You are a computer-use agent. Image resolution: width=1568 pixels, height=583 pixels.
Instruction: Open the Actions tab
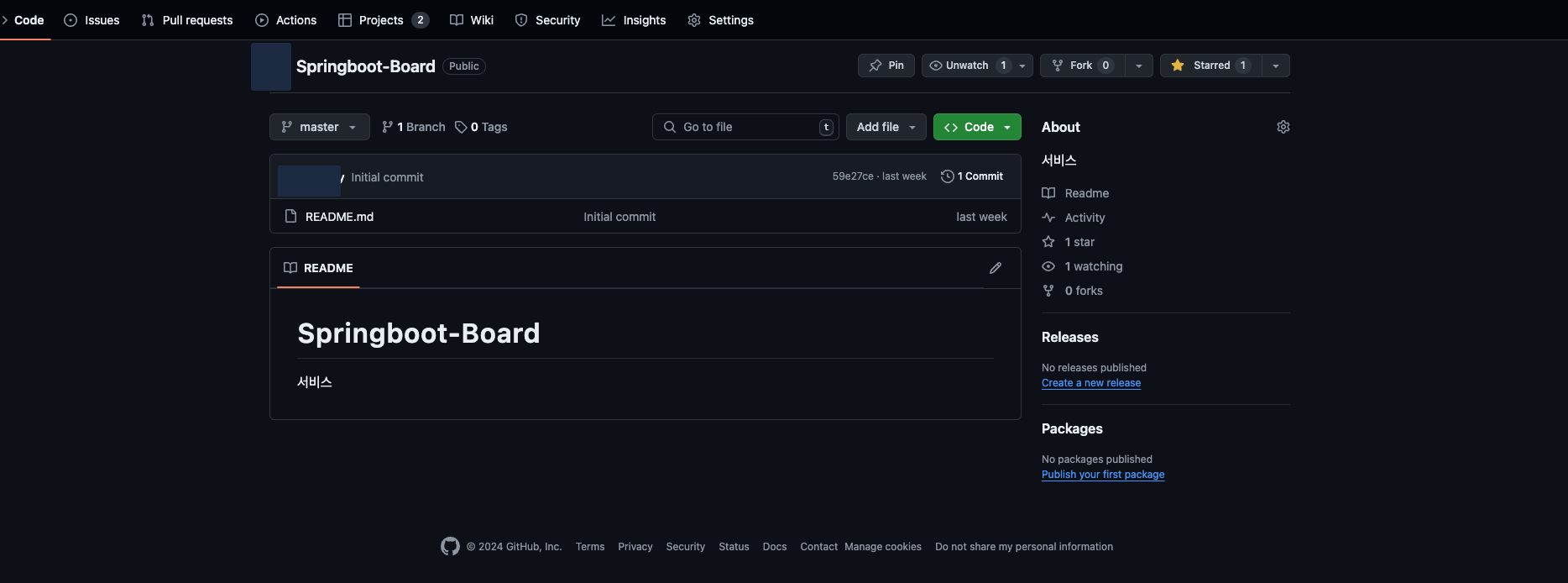click(x=286, y=20)
